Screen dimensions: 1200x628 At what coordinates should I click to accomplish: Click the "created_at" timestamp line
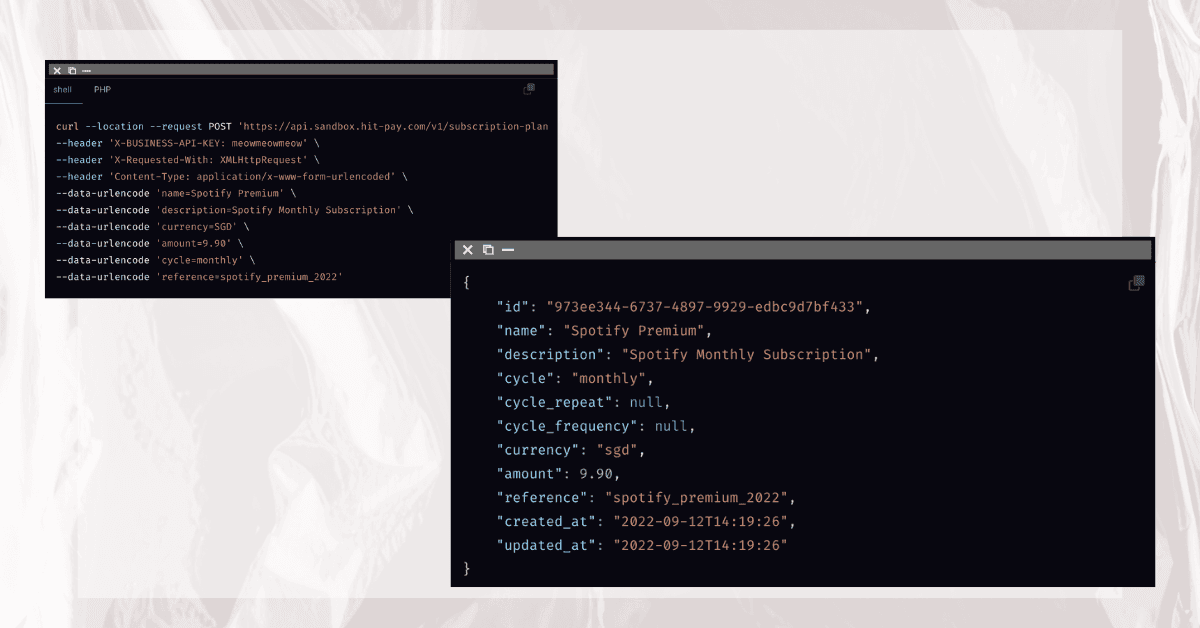click(x=646, y=522)
